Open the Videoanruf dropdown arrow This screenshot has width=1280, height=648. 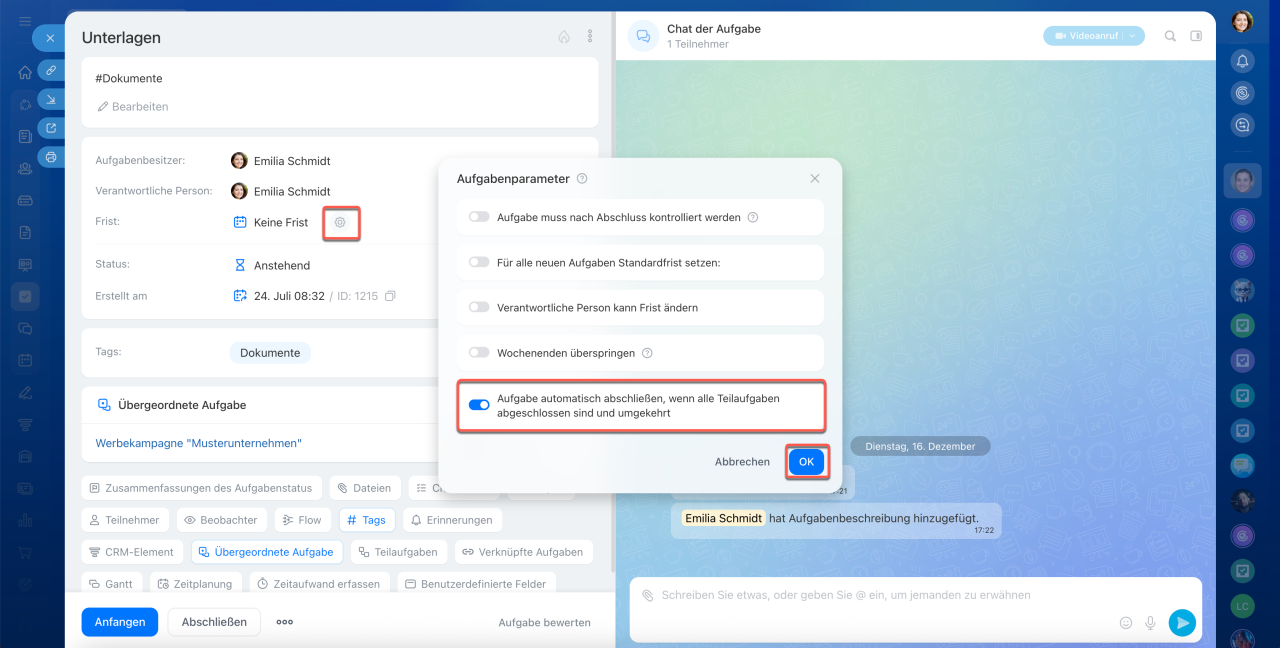(1132, 36)
